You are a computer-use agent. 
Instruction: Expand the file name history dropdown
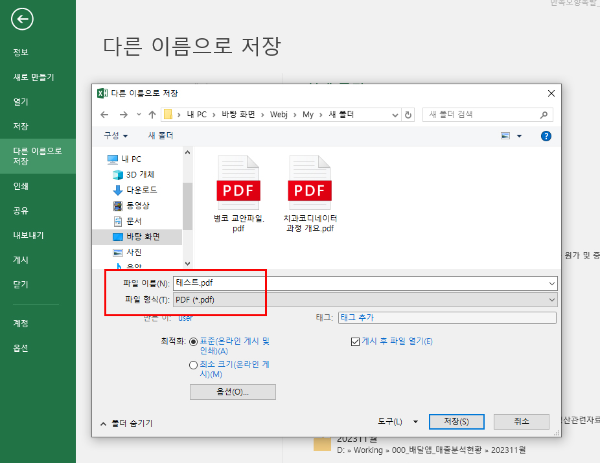pyautogui.click(x=552, y=284)
